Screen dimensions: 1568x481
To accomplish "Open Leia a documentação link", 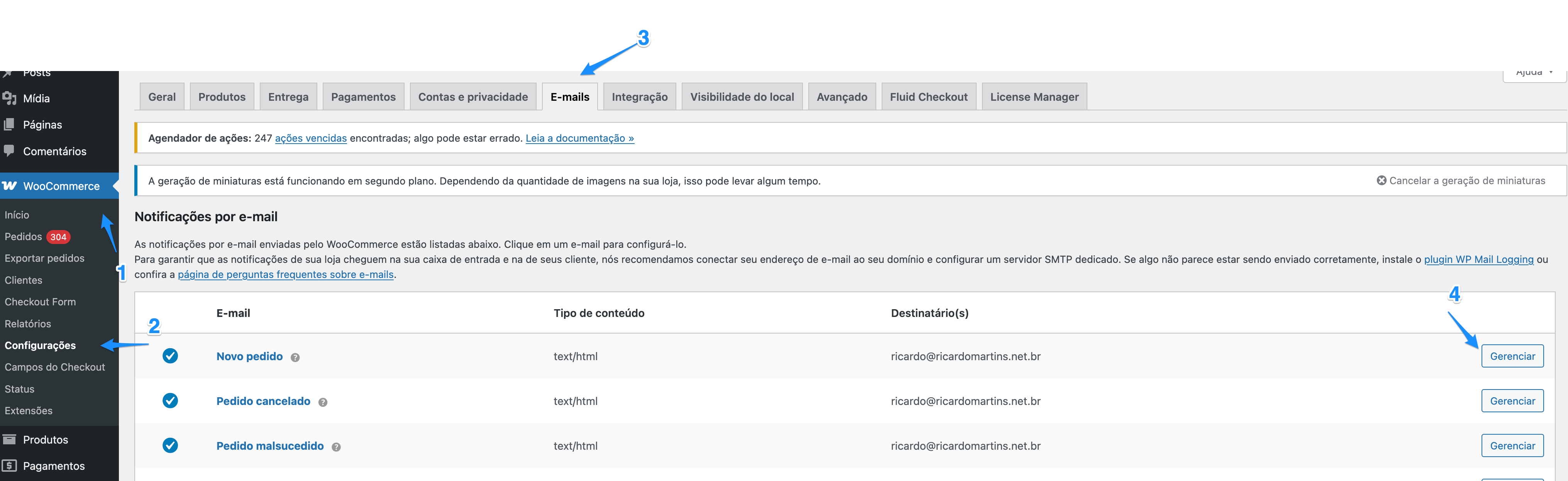I will pyautogui.click(x=579, y=138).
